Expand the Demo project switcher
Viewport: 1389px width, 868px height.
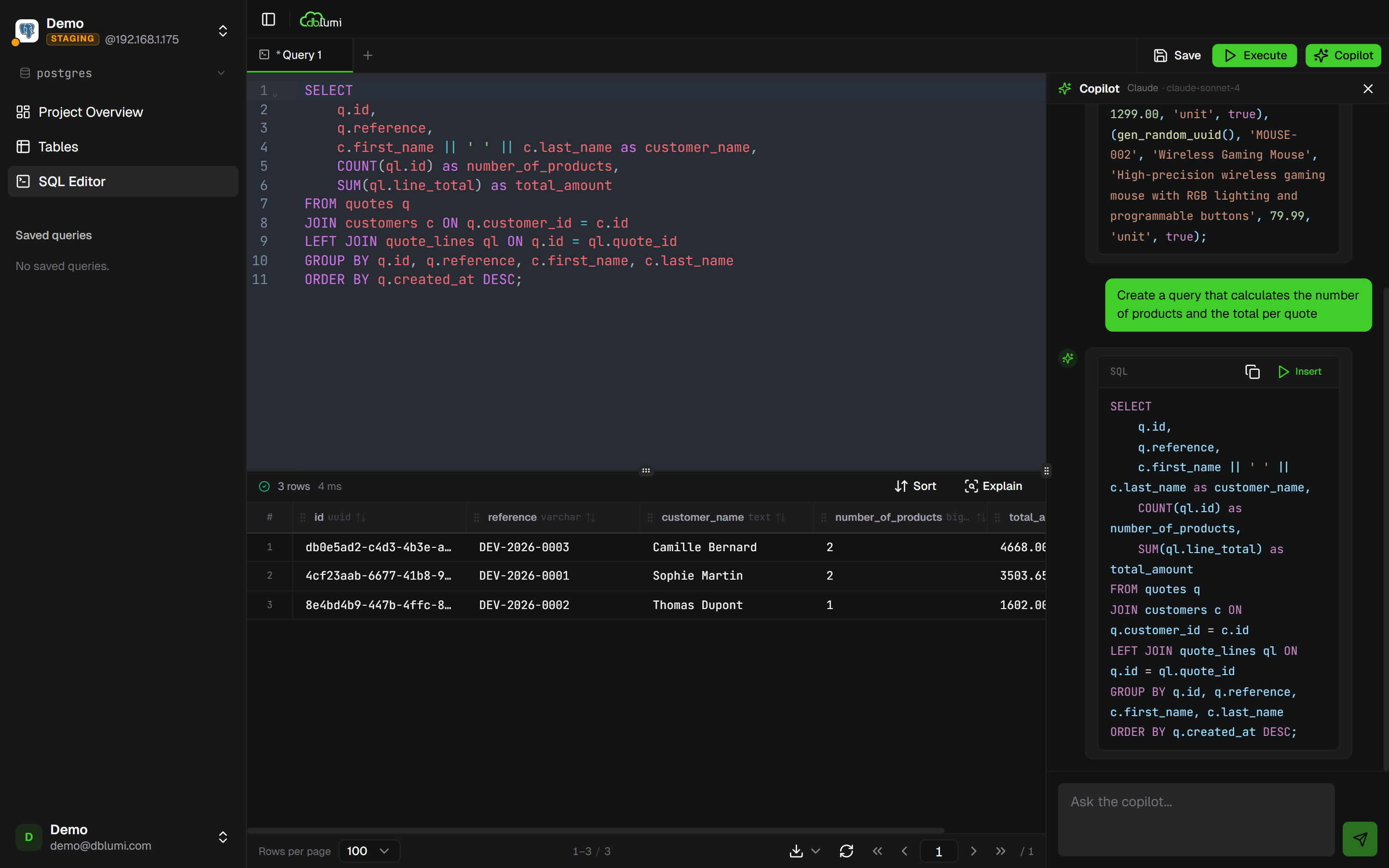pyautogui.click(x=222, y=31)
